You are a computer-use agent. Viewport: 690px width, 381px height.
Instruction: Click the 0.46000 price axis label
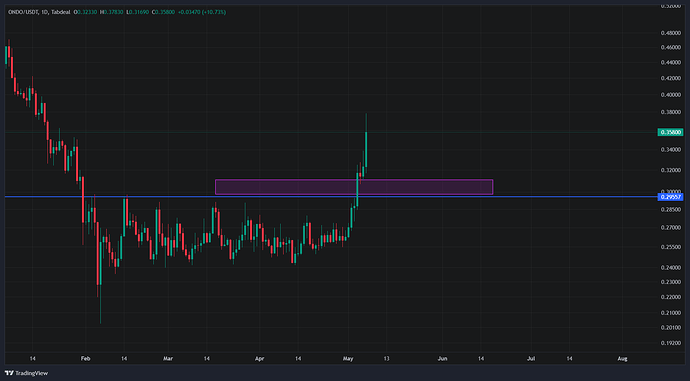[671, 48]
